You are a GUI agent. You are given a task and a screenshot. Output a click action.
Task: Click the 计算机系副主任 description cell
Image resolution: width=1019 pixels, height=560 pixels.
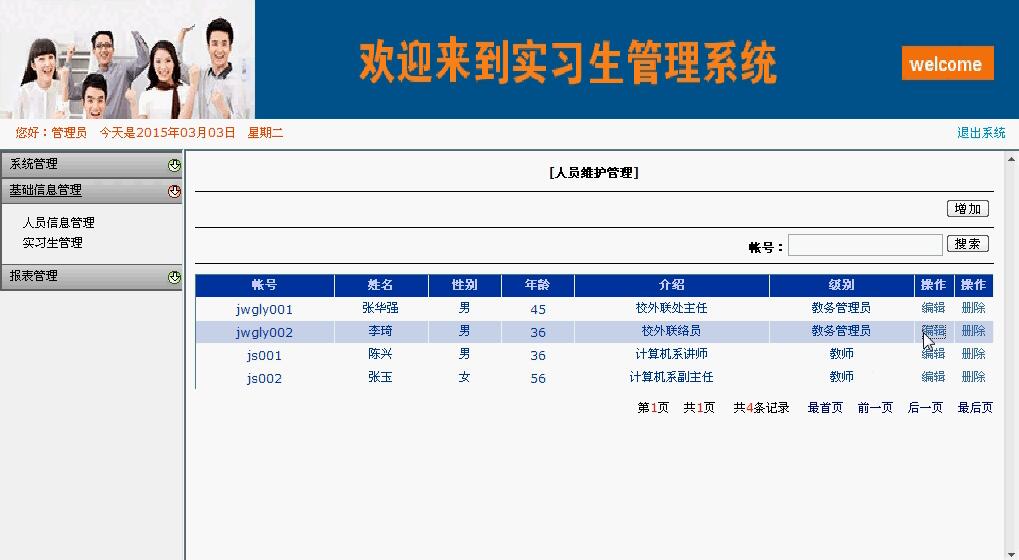(x=671, y=377)
